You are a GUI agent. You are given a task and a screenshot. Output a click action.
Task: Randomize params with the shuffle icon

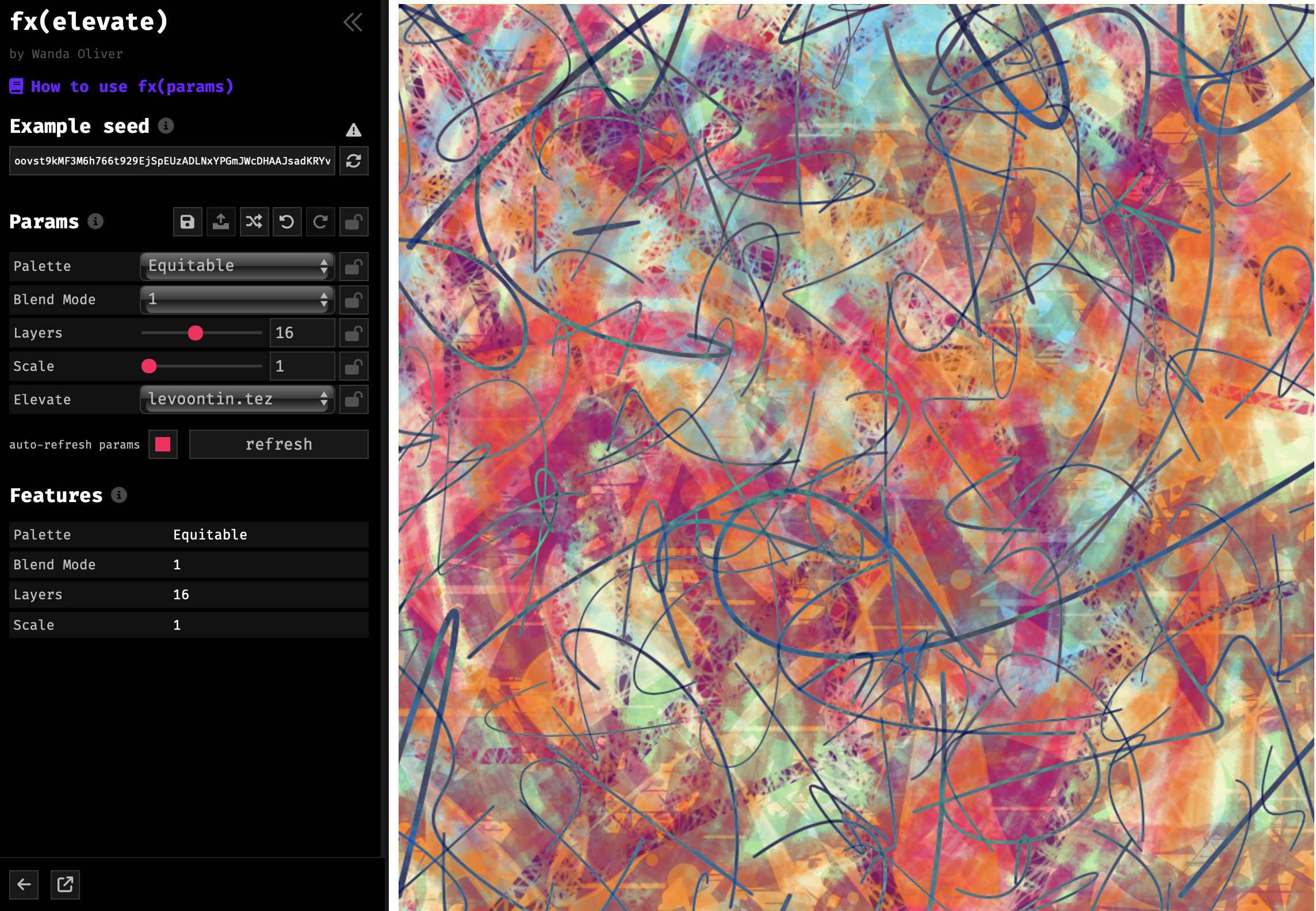tap(254, 222)
